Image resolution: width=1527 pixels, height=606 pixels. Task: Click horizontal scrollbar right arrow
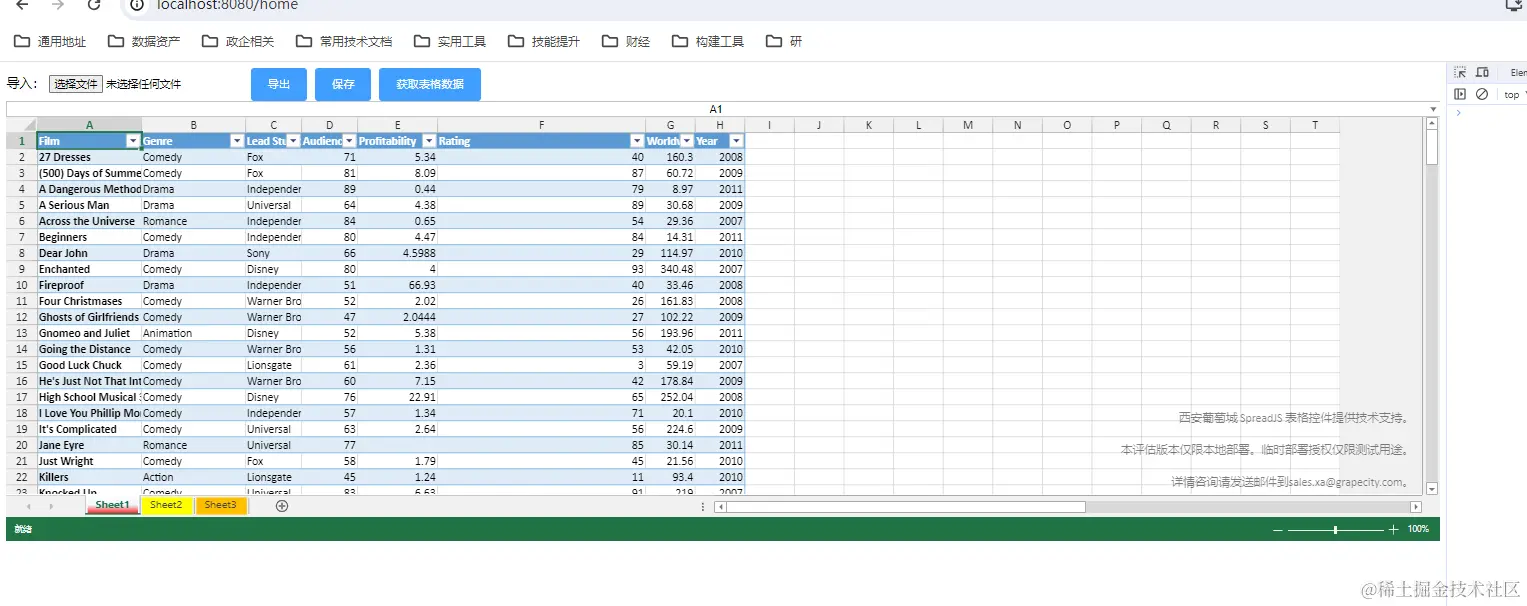pos(1416,507)
